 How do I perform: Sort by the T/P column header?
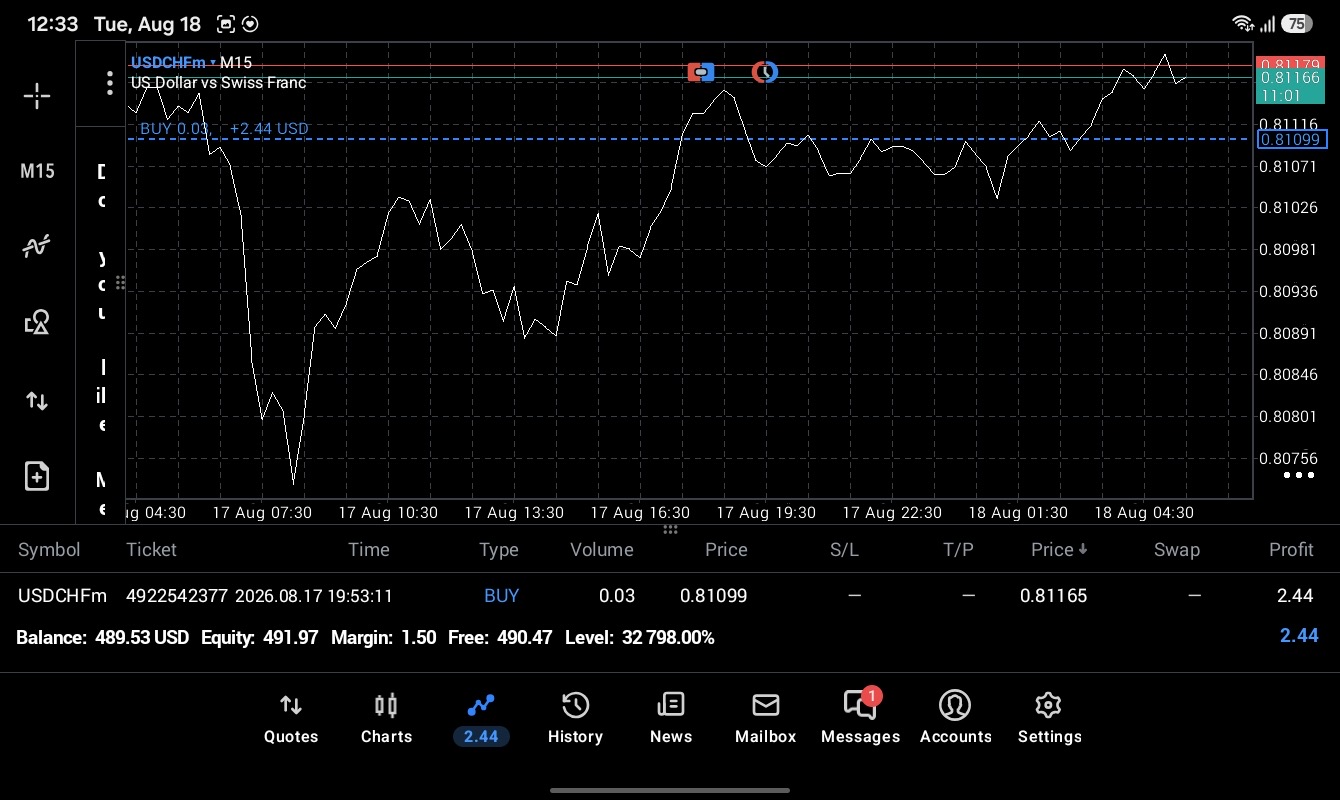tap(958, 549)
